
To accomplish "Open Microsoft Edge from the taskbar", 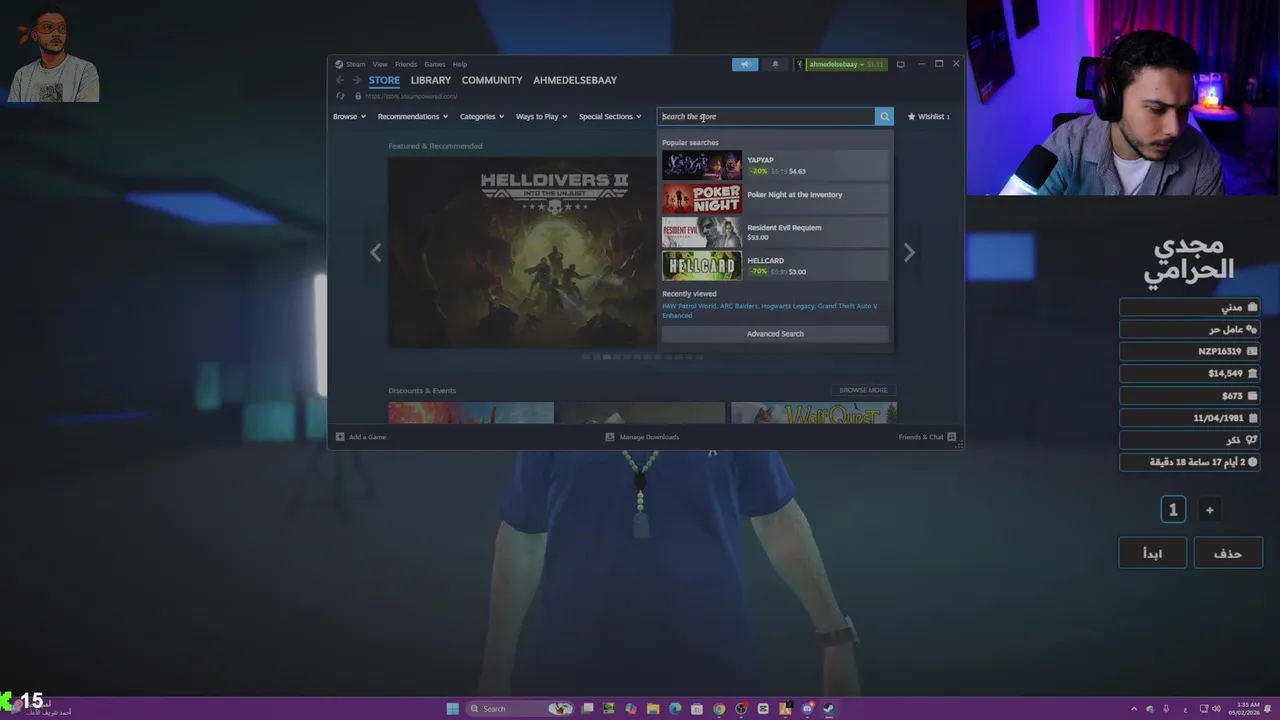I will [x=675, y=709].
